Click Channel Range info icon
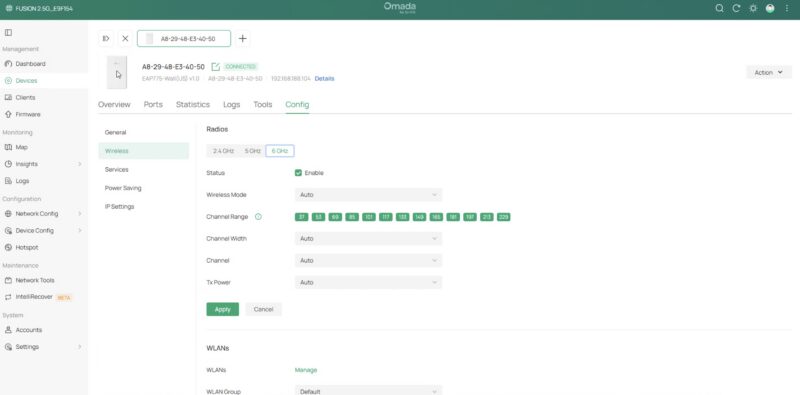The width and height of the screenshot is (800, 395). pos(258,217)
